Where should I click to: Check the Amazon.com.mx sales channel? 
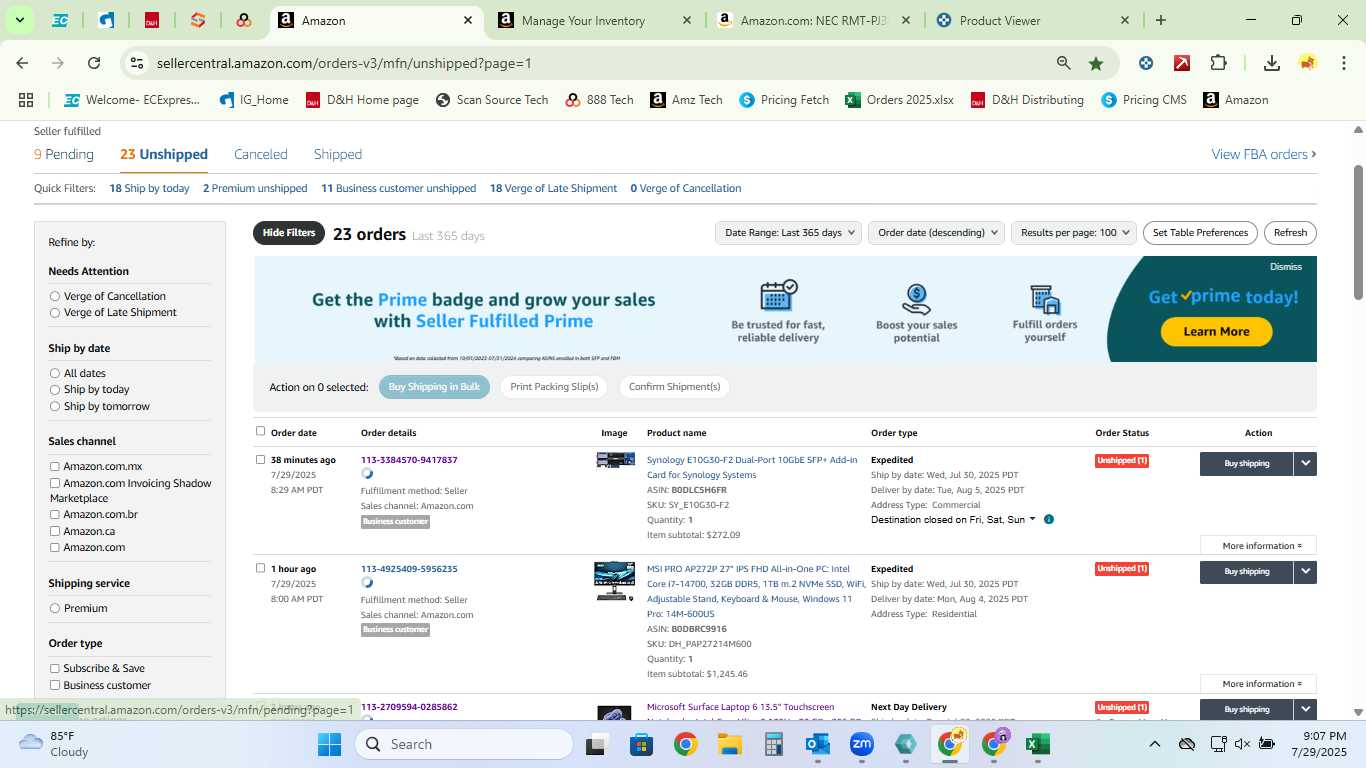pyautogui.click(x=55, y=466)
